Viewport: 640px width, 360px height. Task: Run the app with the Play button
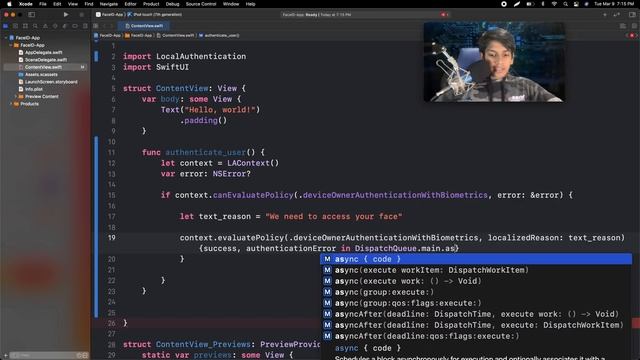point(66,15)
